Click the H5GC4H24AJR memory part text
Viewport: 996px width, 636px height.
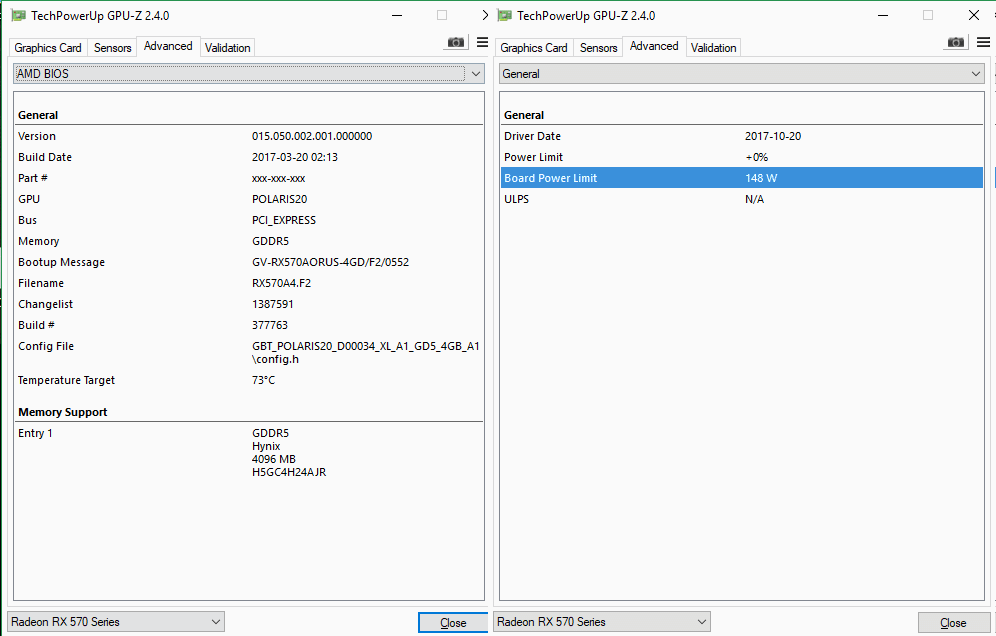pyautogui.click(x=289, y=472)
